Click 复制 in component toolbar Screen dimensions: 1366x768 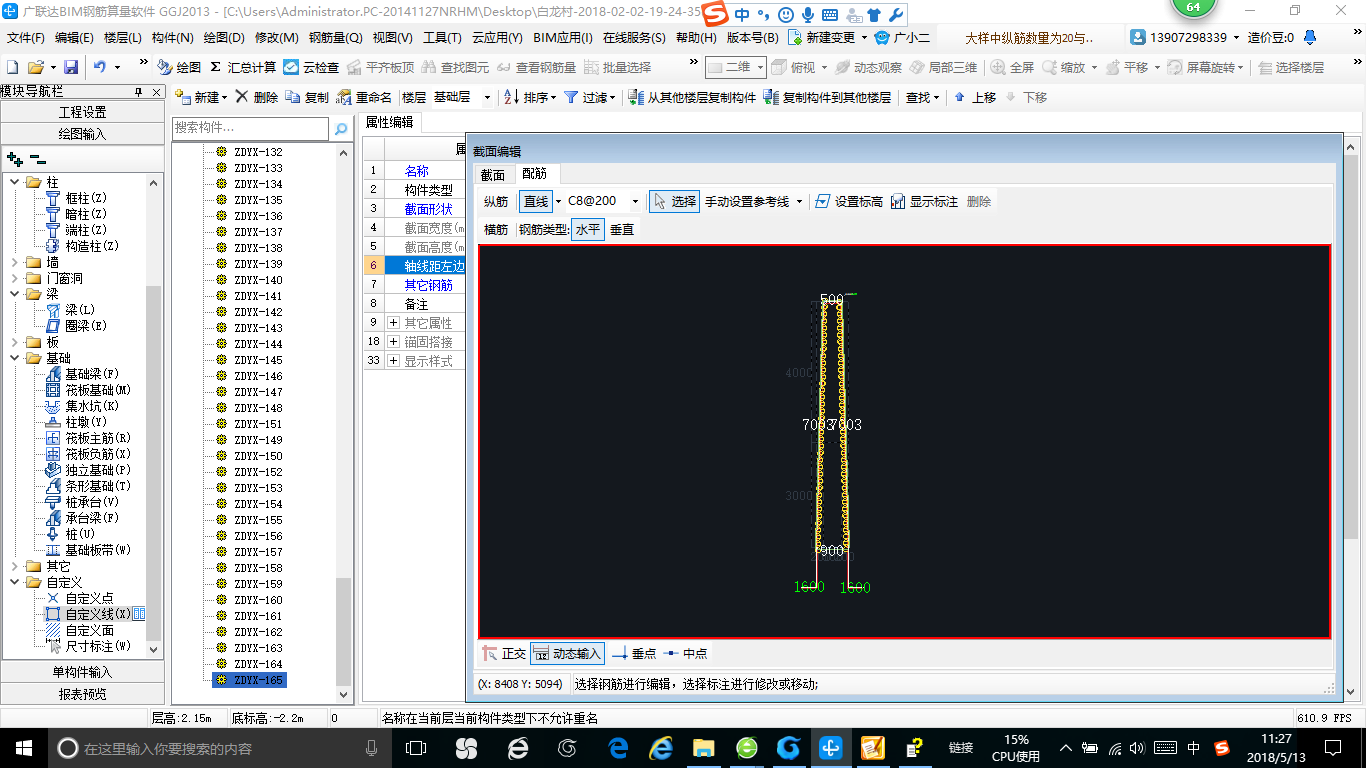point(308,97)
